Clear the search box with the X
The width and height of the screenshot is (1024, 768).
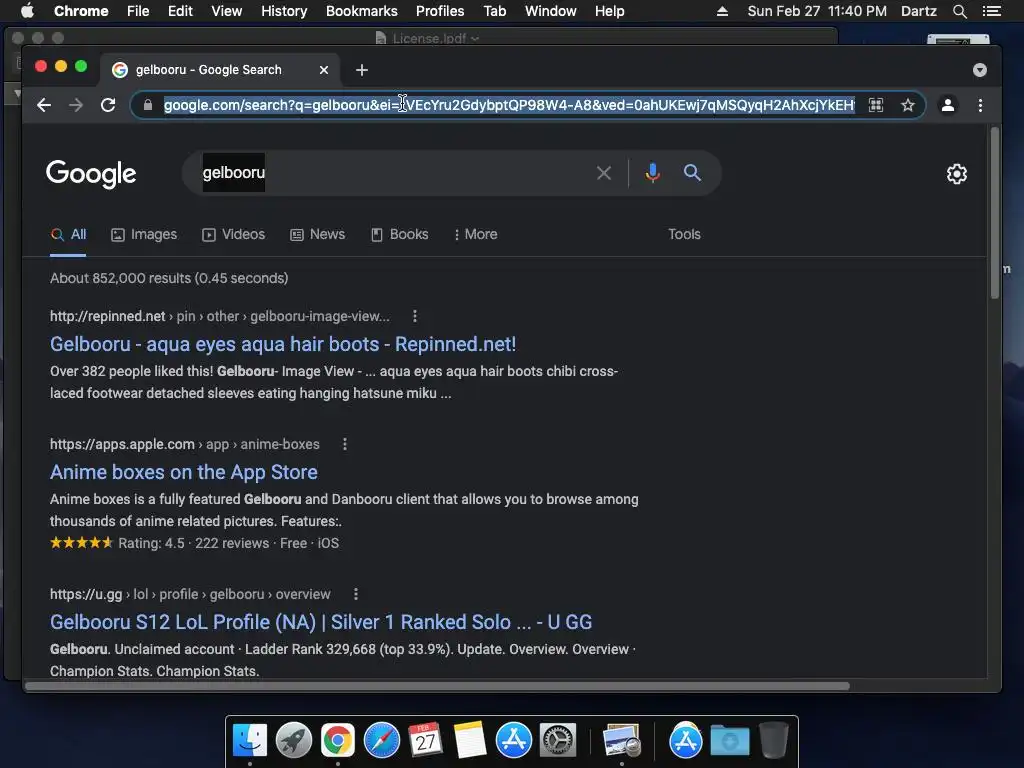[604, 173]
